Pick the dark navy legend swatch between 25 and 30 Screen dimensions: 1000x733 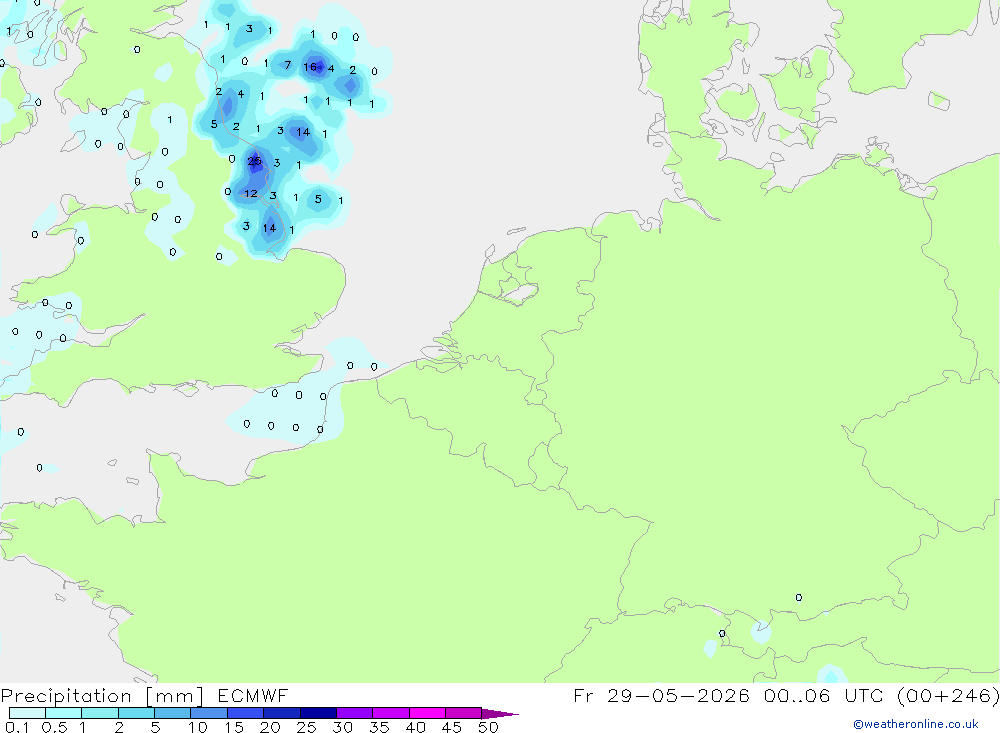318,713
